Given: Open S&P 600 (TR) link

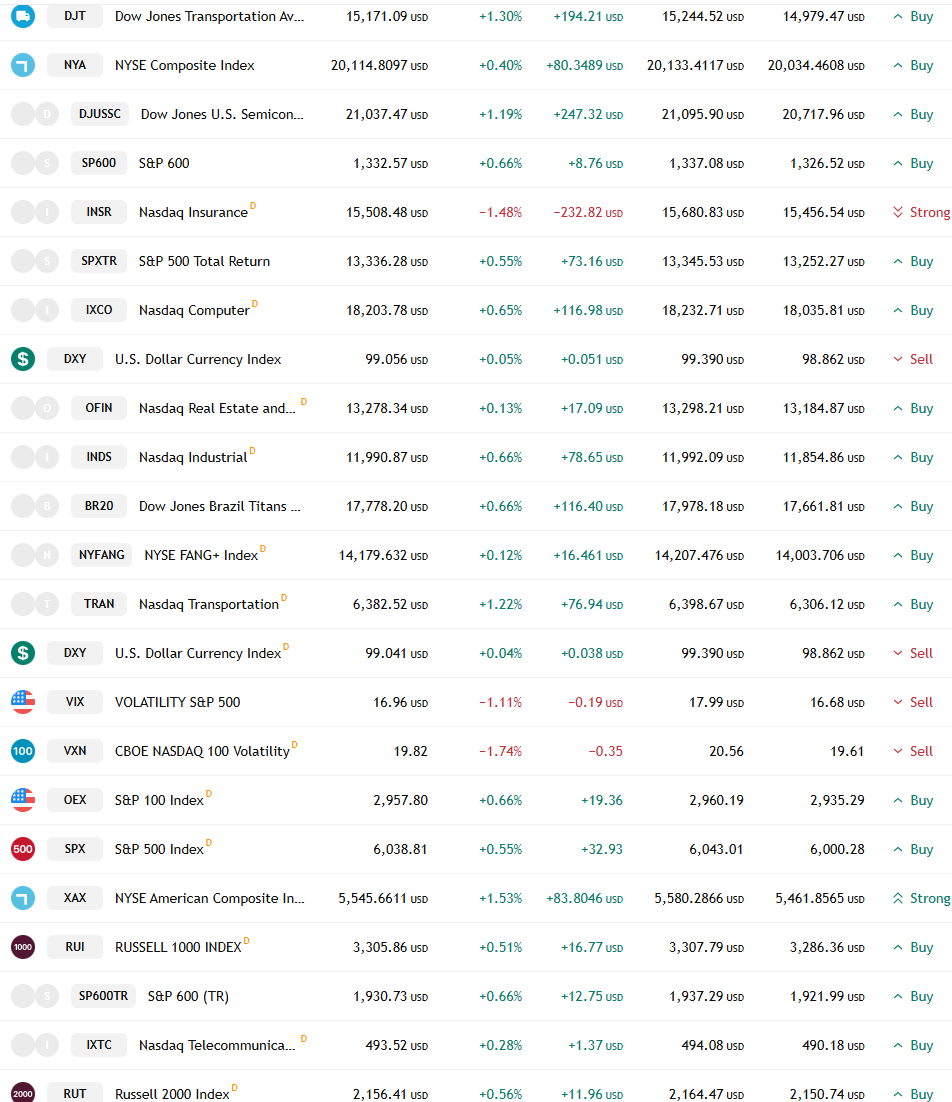Looking at the screenshot, I should pos(188,996).
